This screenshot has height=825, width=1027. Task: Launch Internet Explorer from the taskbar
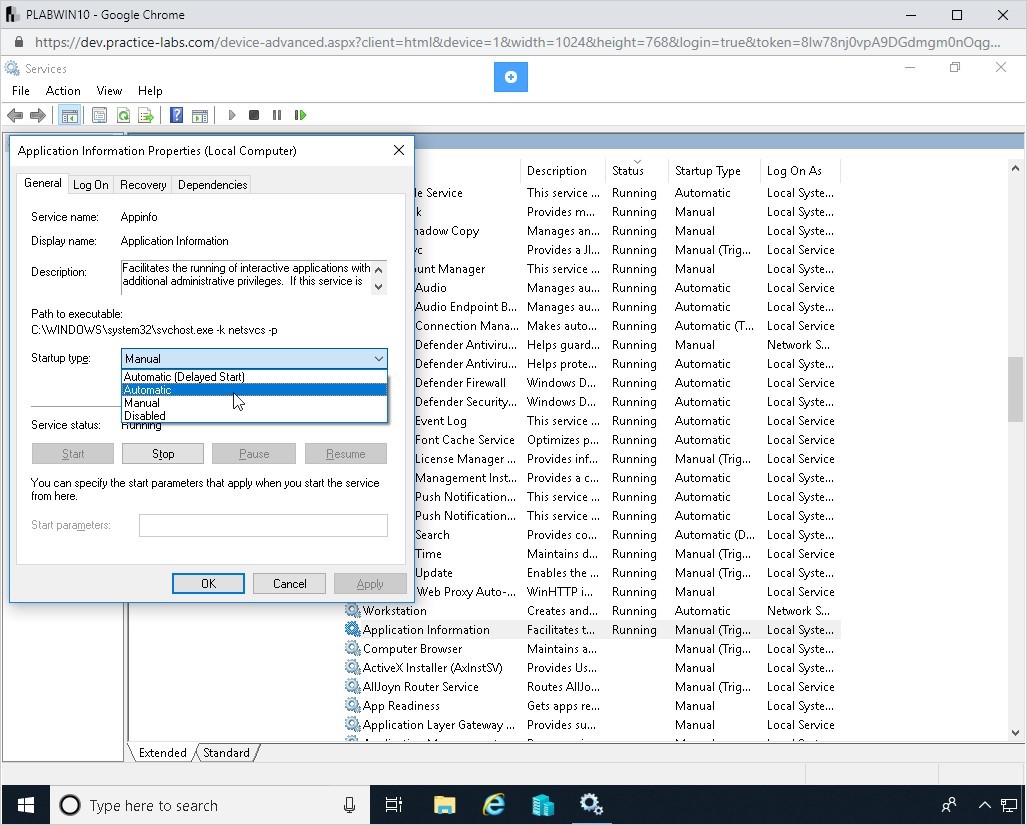click(x=493, y=805)
